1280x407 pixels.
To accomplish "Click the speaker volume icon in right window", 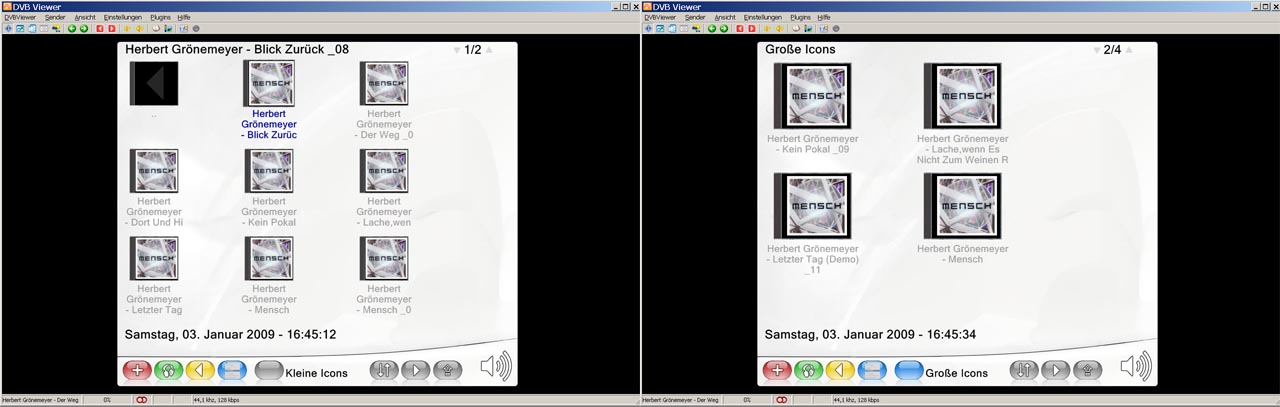I will [1136, 368].
